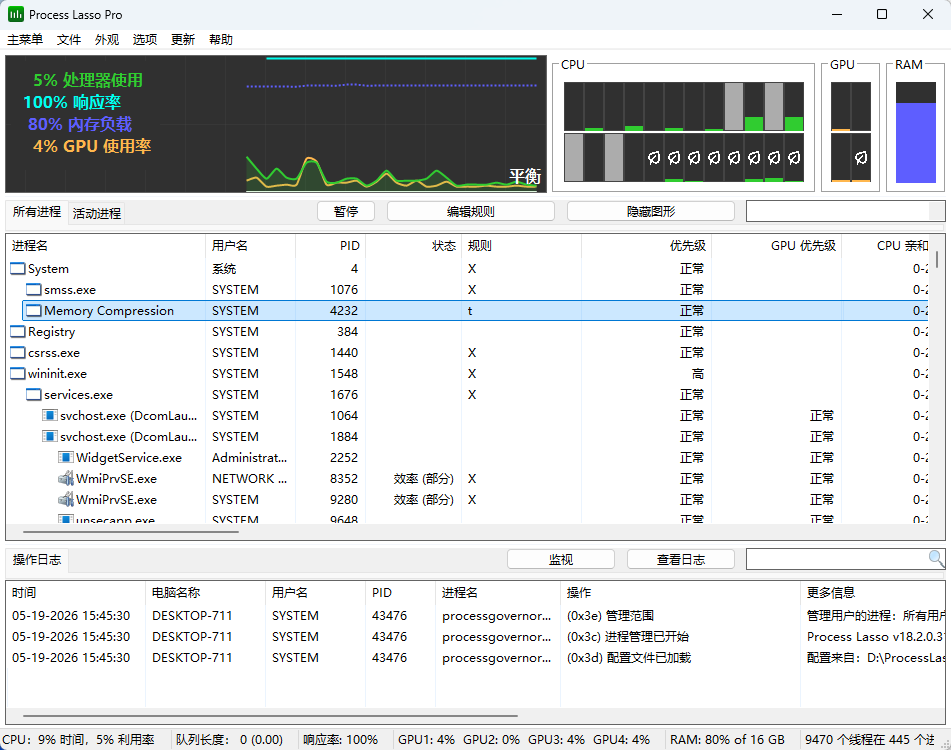Select the wininit.exe process row
This screenshot has width=951, height=750.
point(468,373)
